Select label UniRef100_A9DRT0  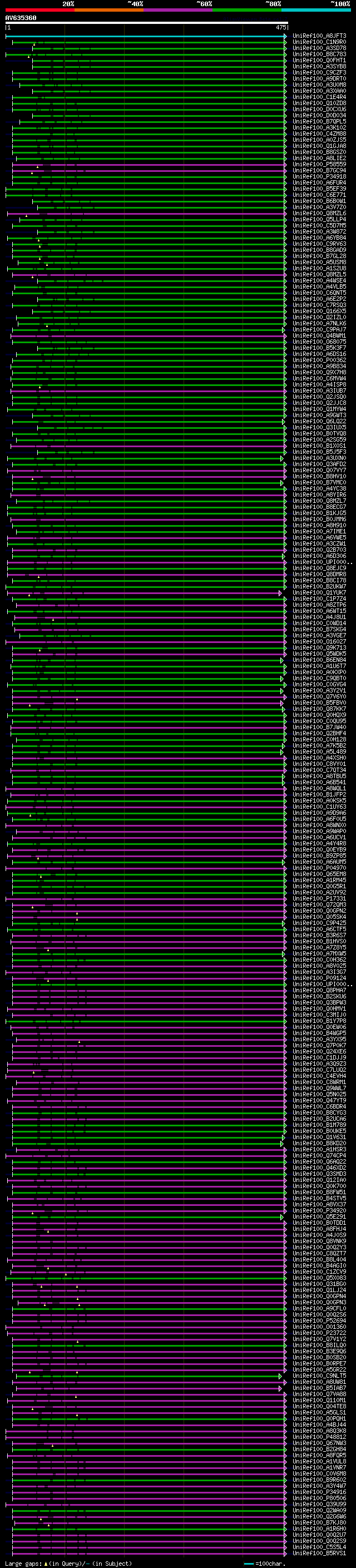319,78
